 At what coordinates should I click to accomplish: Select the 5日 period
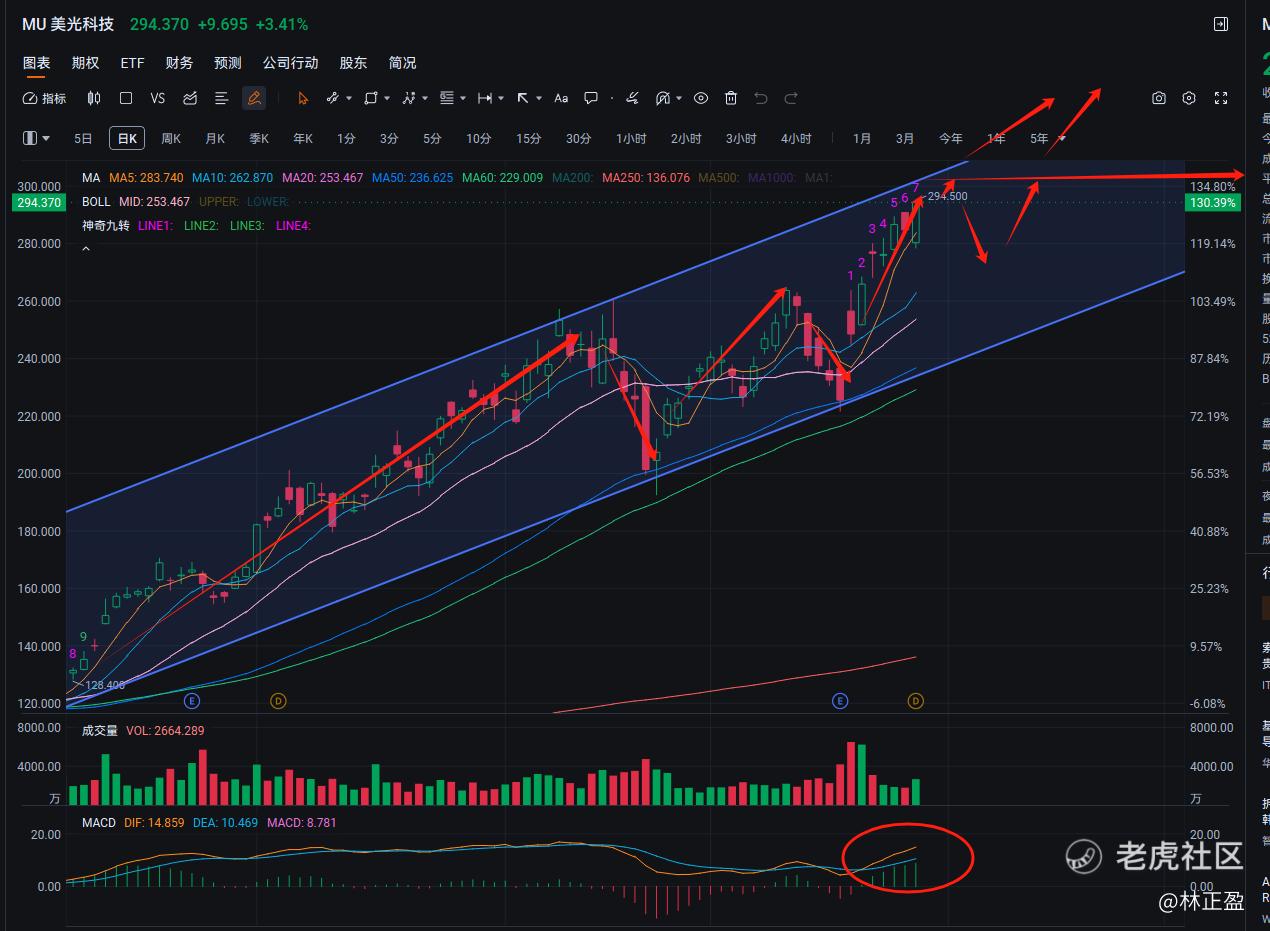pos(83,138)
